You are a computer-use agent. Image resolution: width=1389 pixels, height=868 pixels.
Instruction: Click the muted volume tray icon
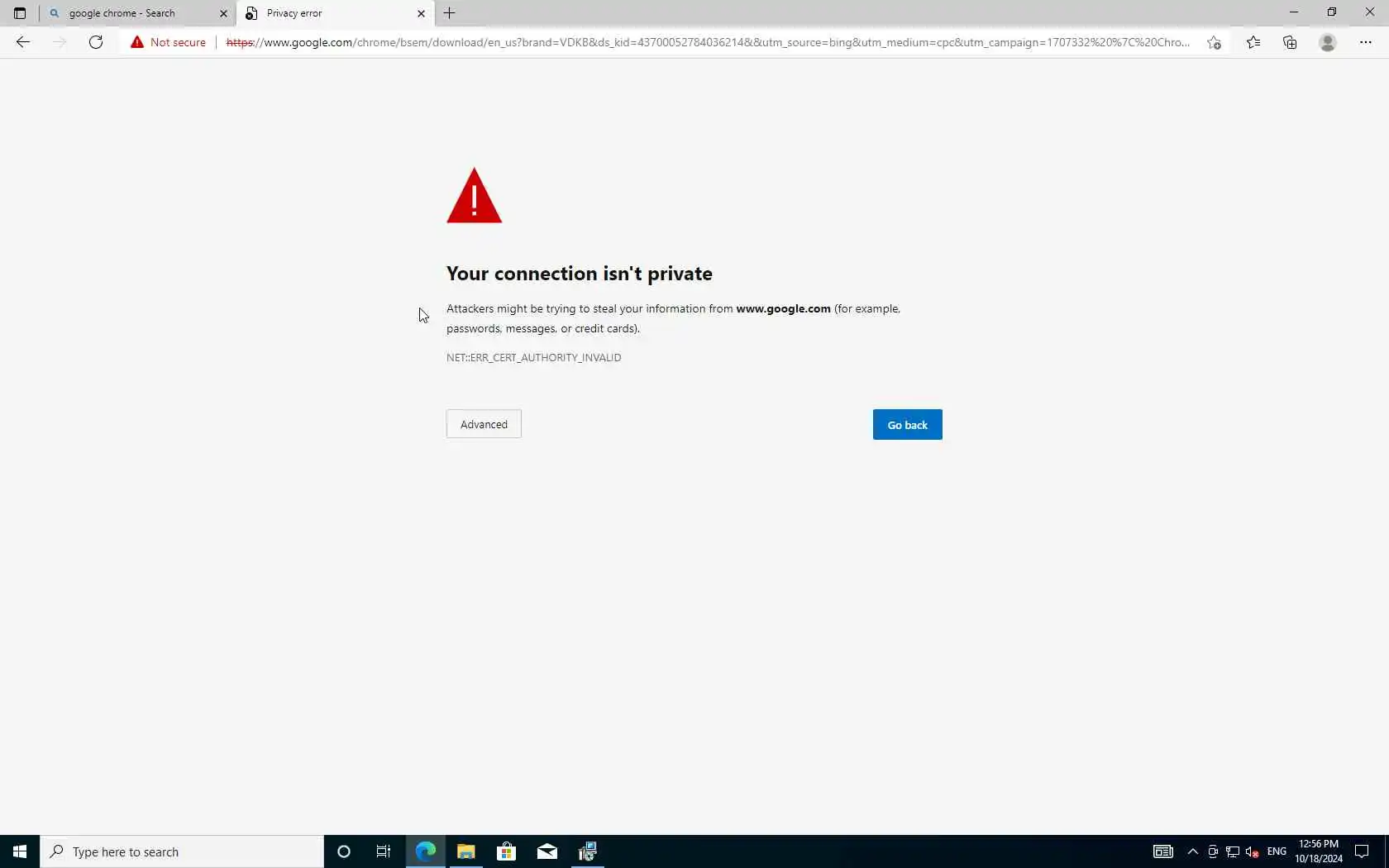coord(1253,851)
